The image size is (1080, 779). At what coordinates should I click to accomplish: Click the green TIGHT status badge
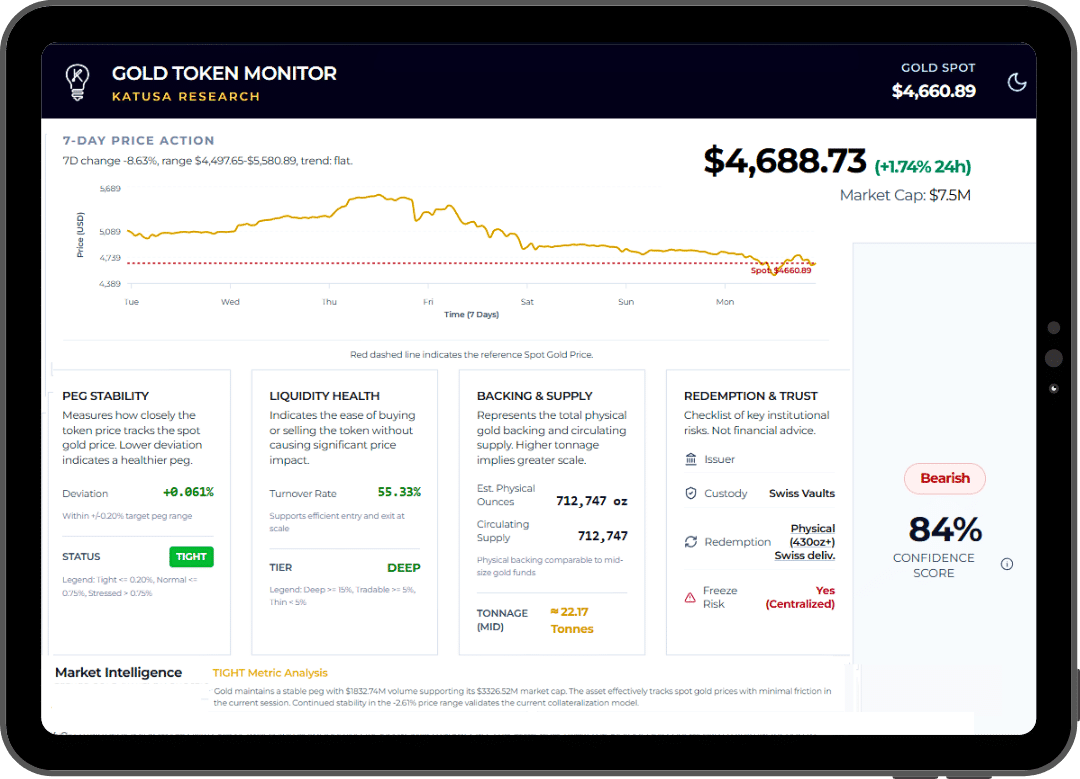point(191,557)
